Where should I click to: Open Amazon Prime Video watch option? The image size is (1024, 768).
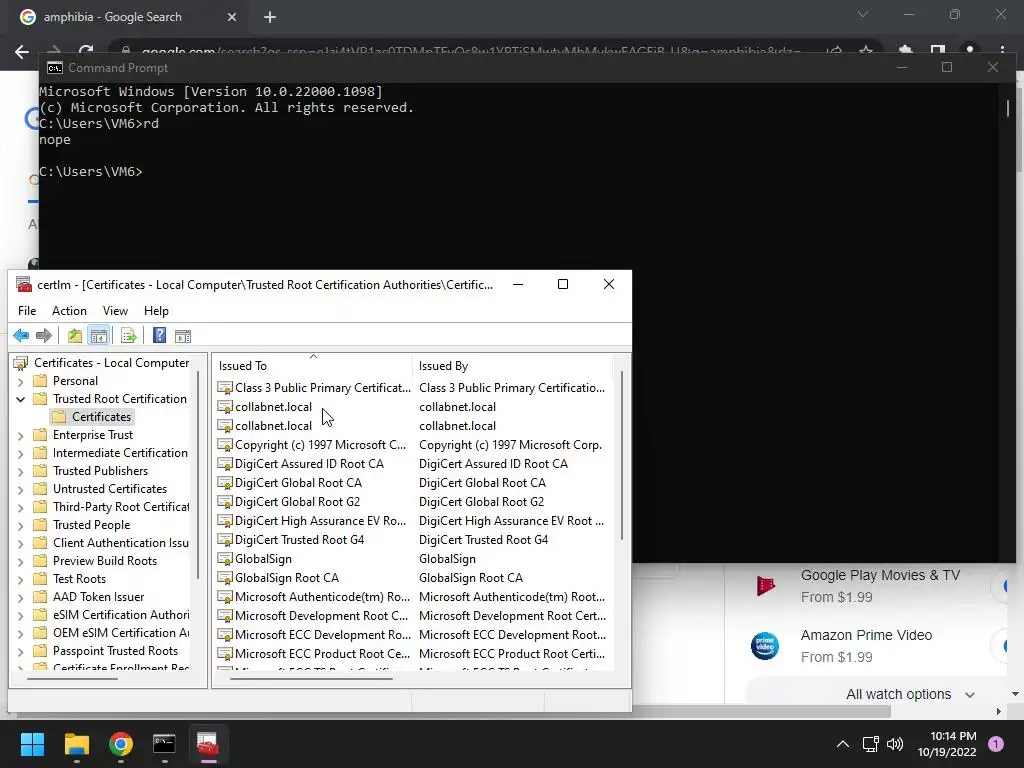[866, 635]
